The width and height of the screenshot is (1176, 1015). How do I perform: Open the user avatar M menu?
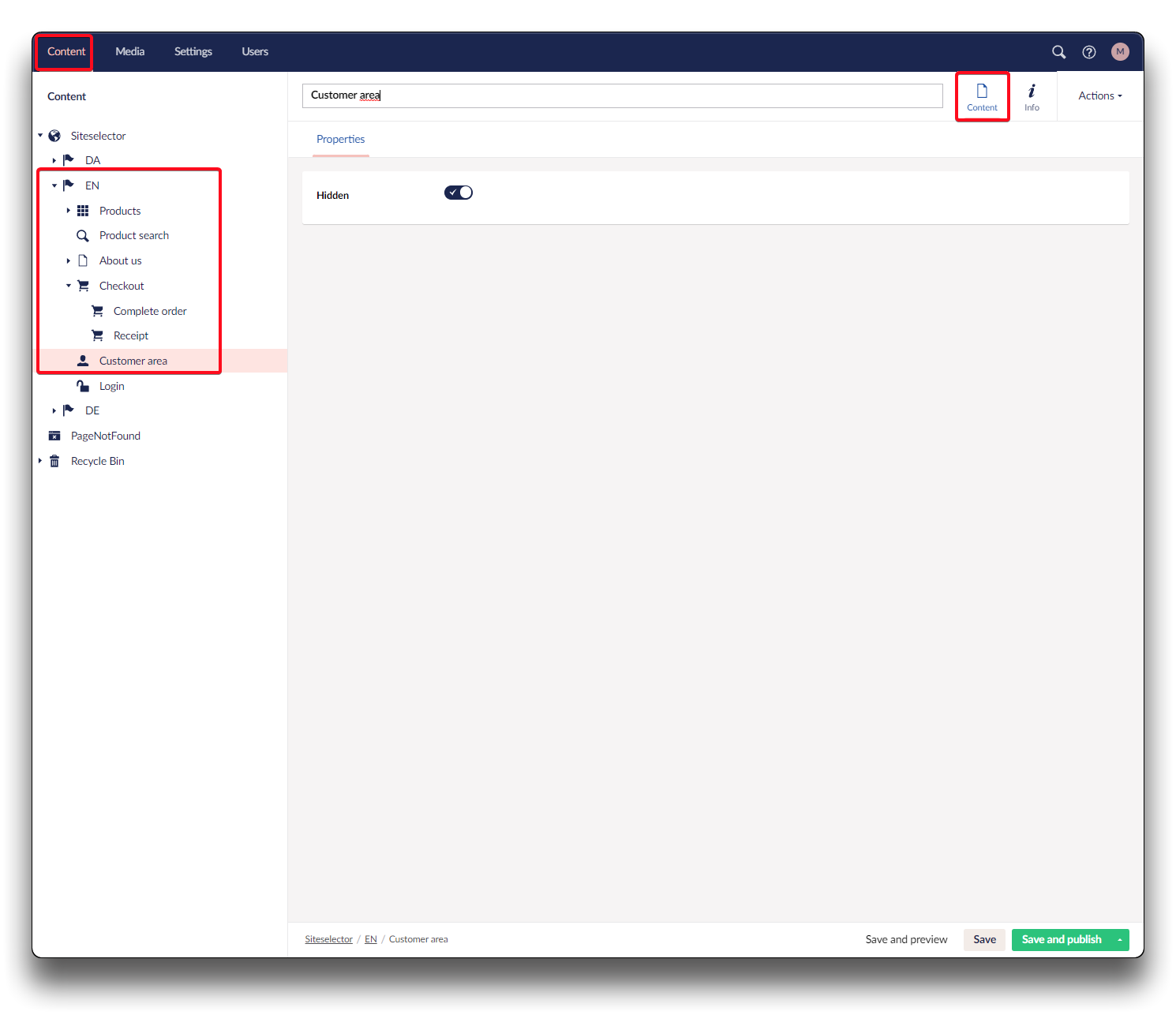point(1120,52)
